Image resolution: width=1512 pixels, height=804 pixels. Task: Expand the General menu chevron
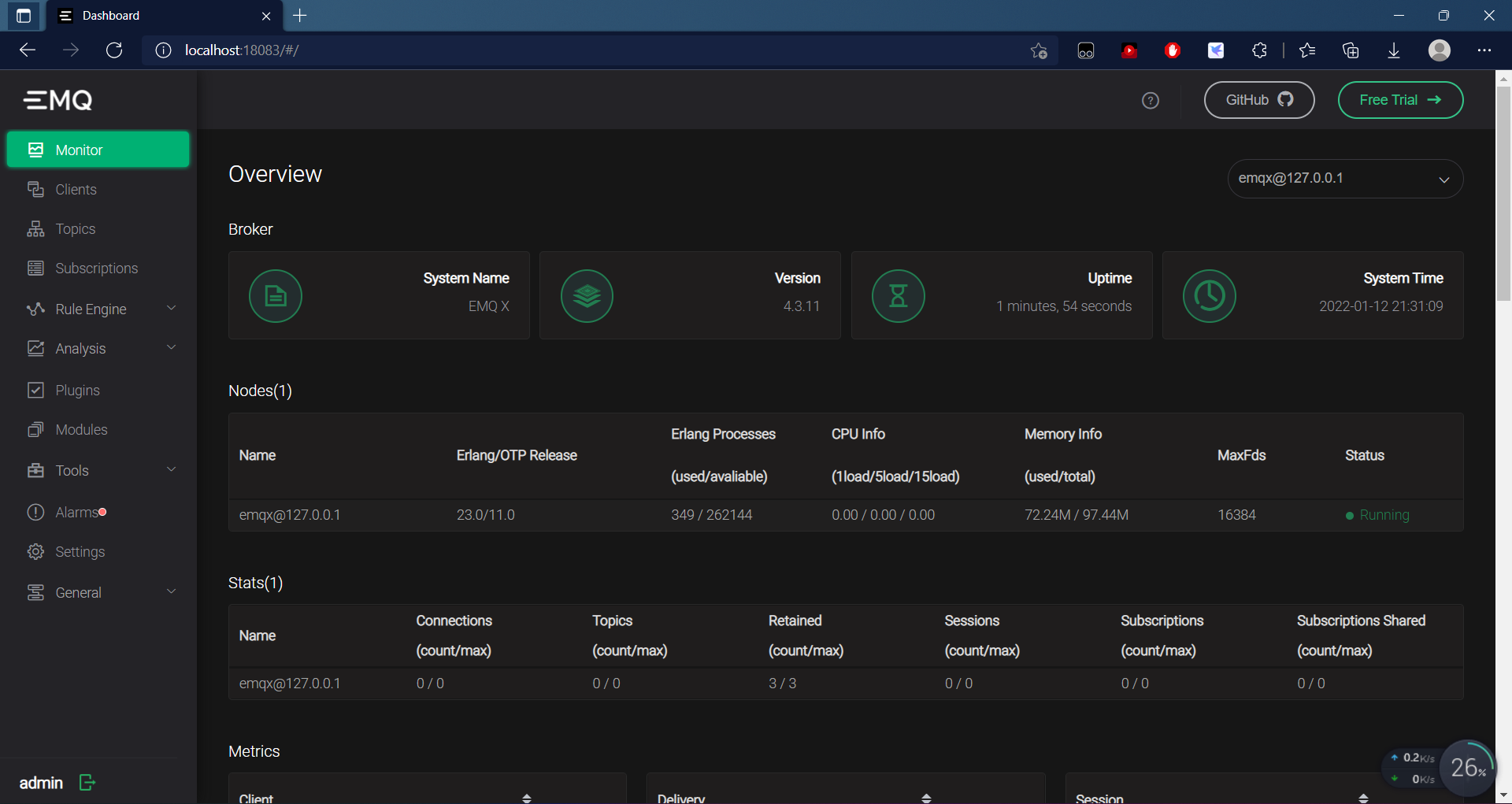pyautogui.click(x=172, y=591)
